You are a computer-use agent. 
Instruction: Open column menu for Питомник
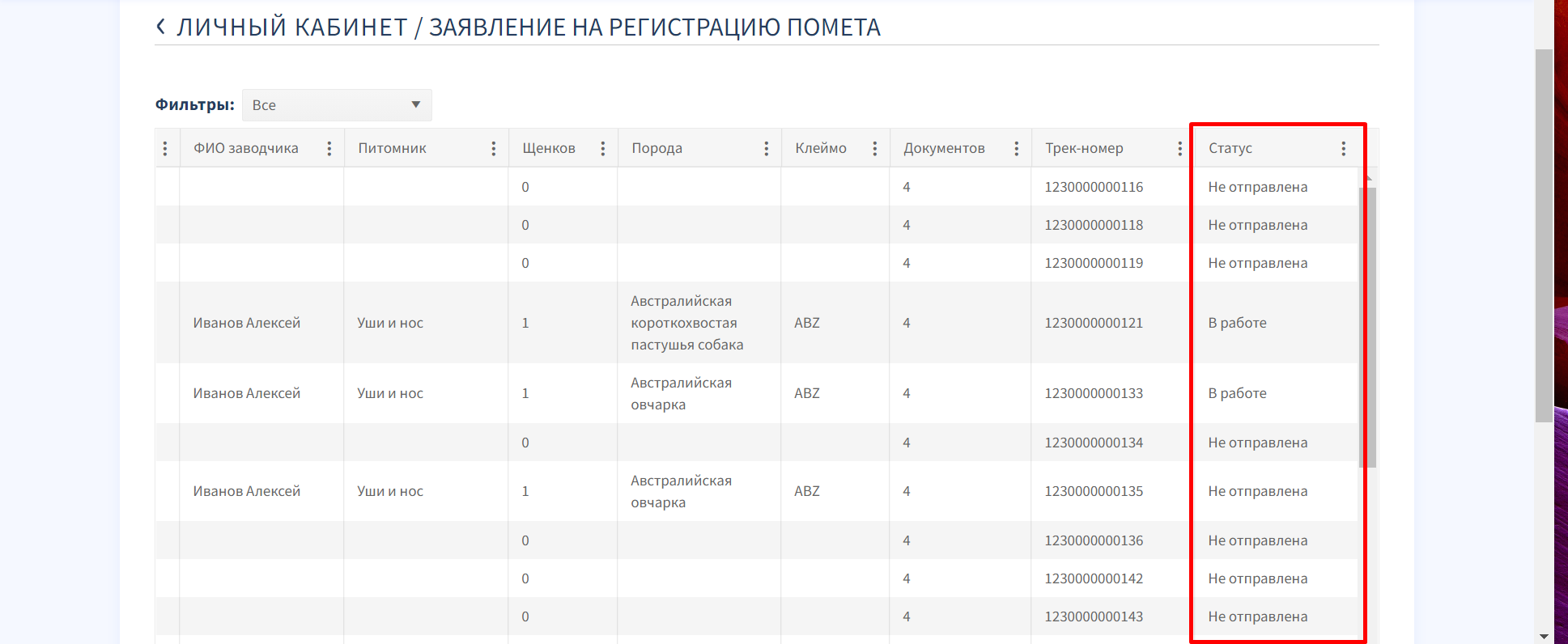[493, 148]
